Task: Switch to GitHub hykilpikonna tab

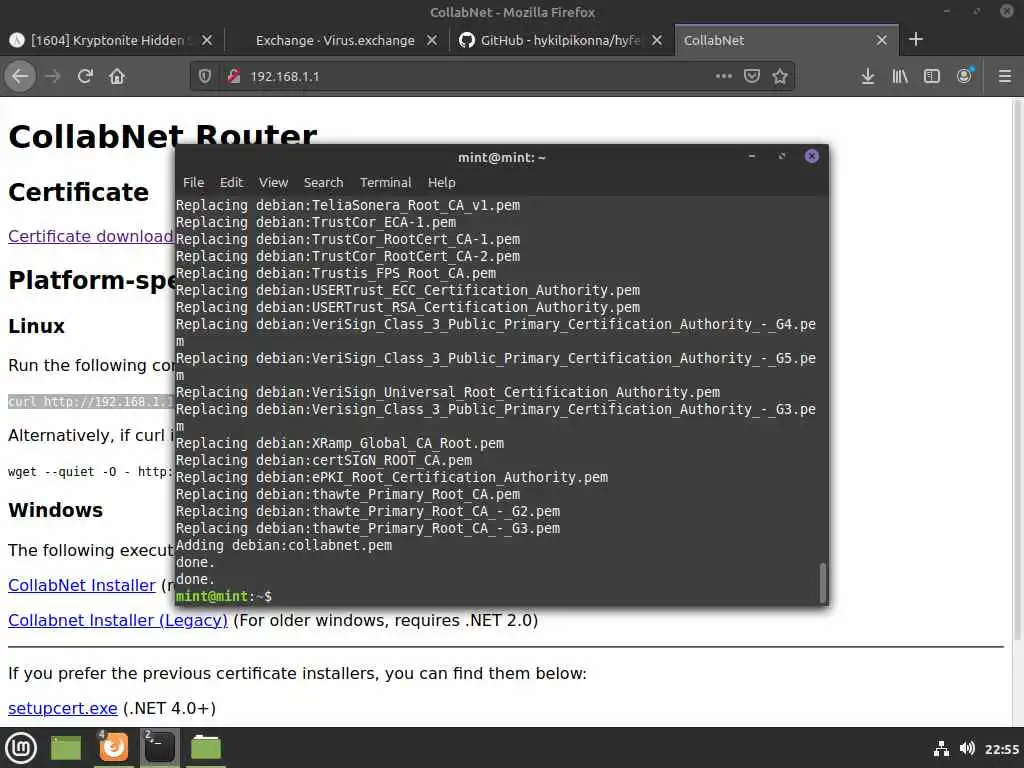Action: coord(560,40)
